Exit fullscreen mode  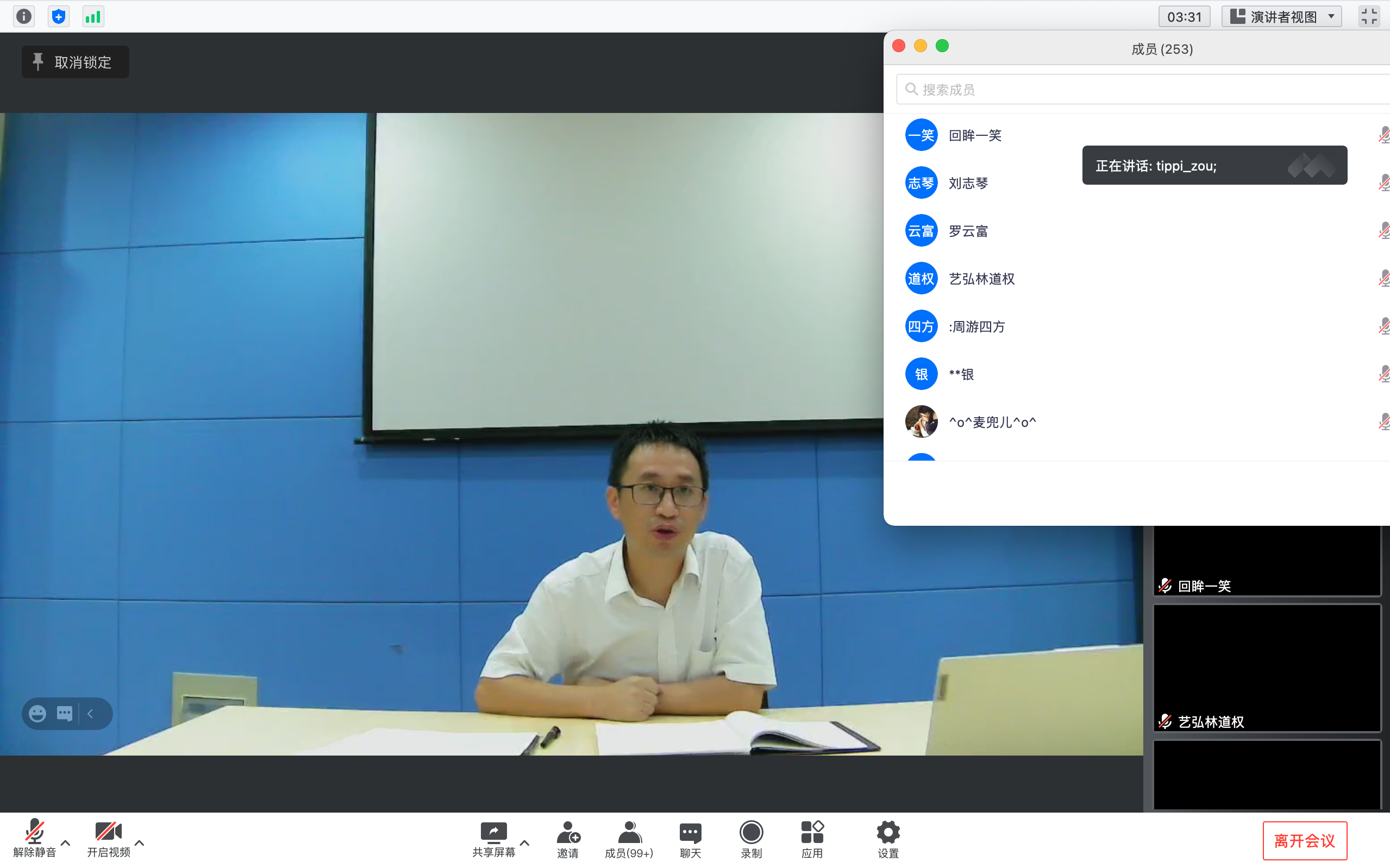point(1370,16)
